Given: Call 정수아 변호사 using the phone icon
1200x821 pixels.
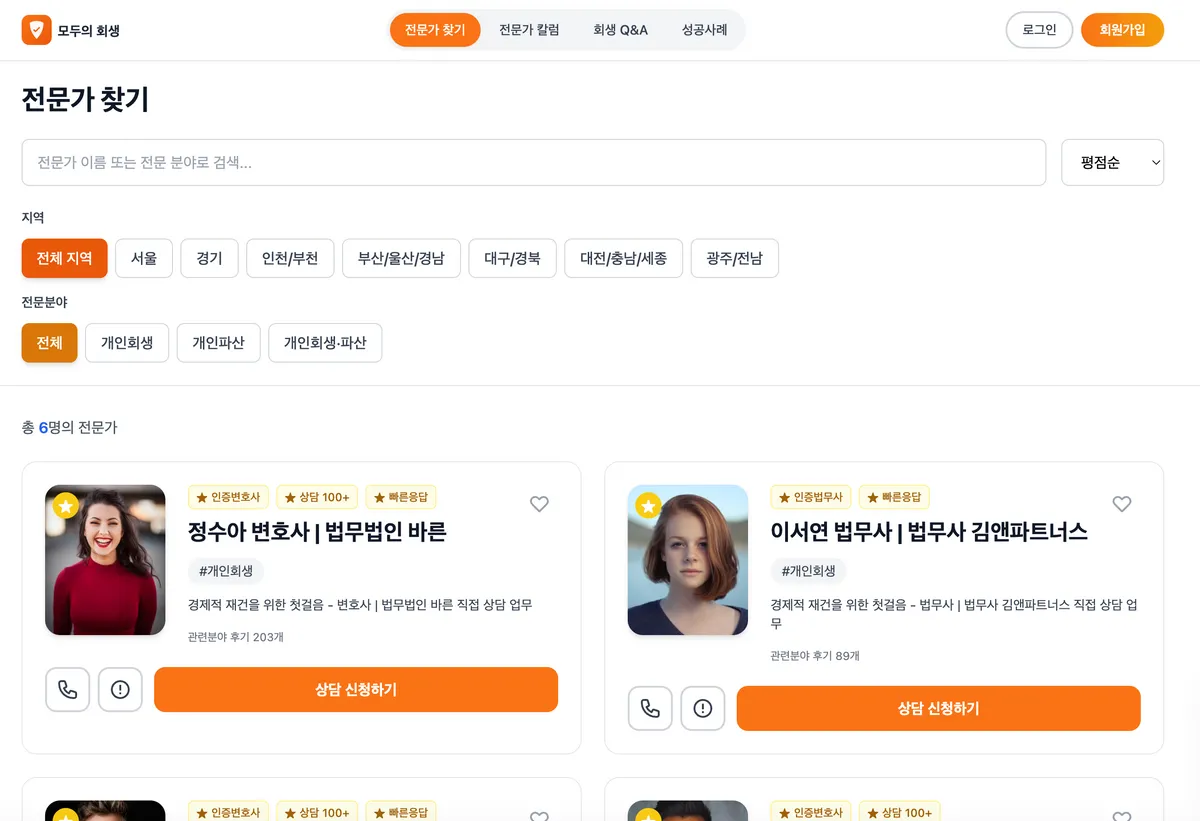Looking at the screenshot, I should [68, 689].
